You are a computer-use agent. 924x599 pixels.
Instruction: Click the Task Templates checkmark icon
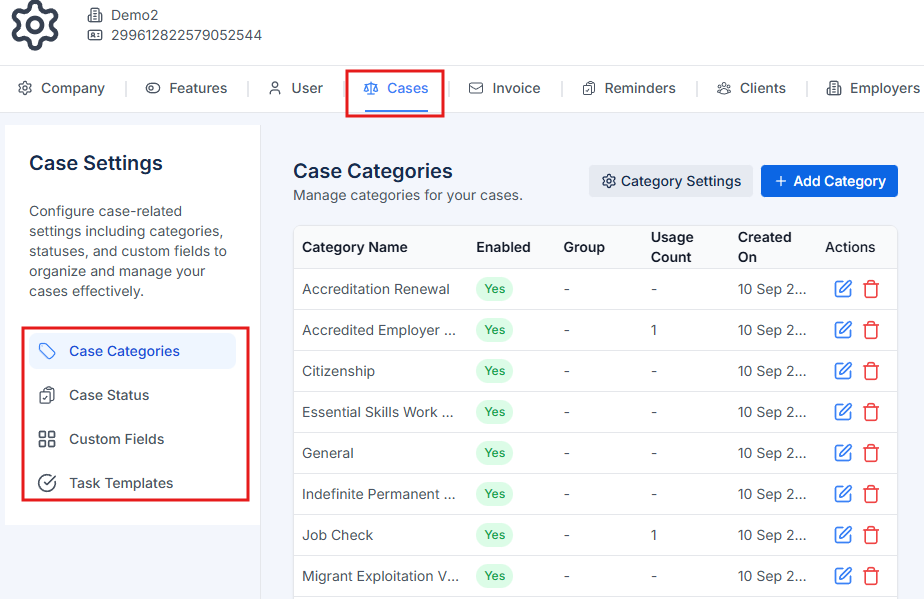point(46,483)
